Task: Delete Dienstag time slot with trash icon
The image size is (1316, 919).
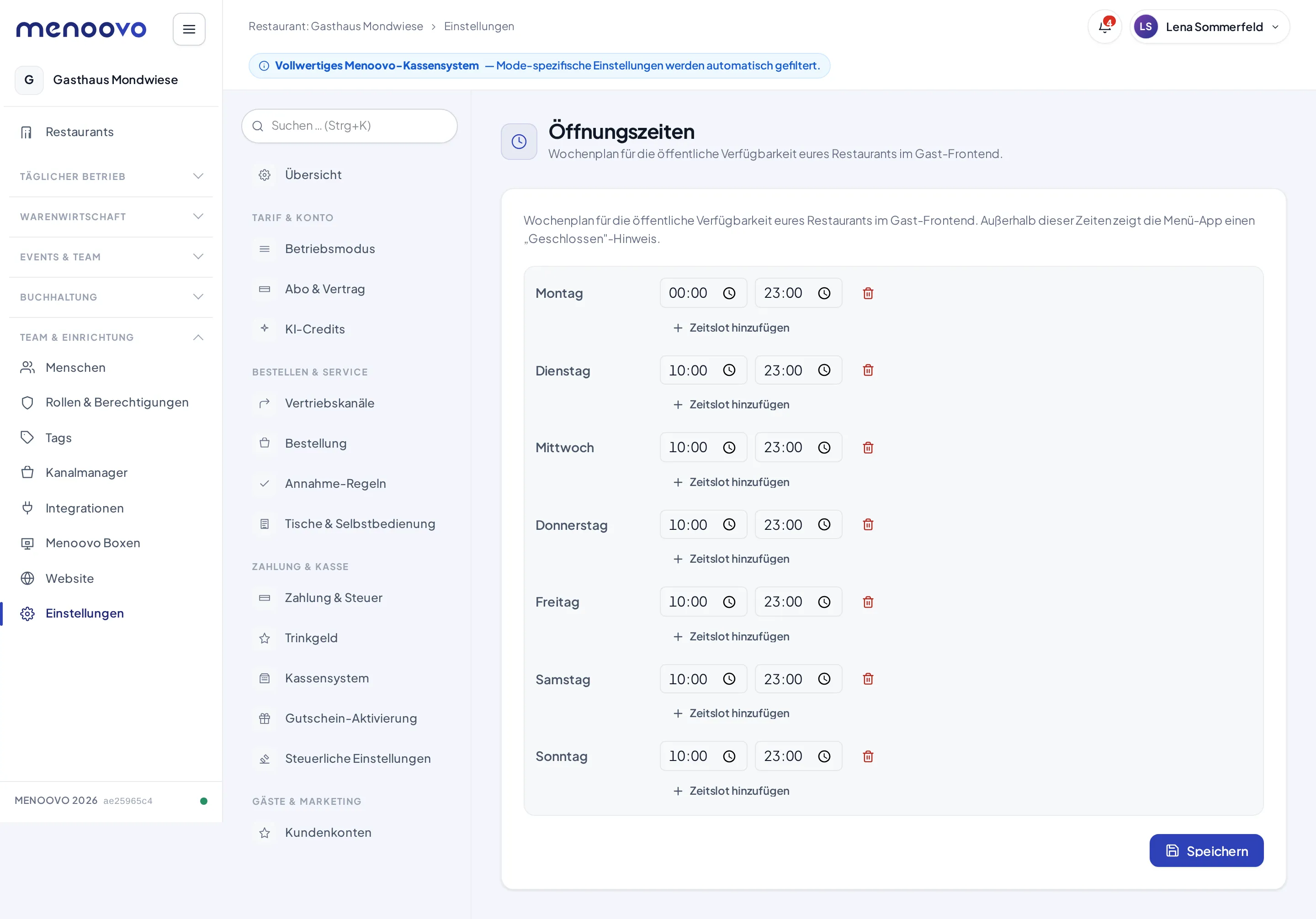Action: [868, 370]
